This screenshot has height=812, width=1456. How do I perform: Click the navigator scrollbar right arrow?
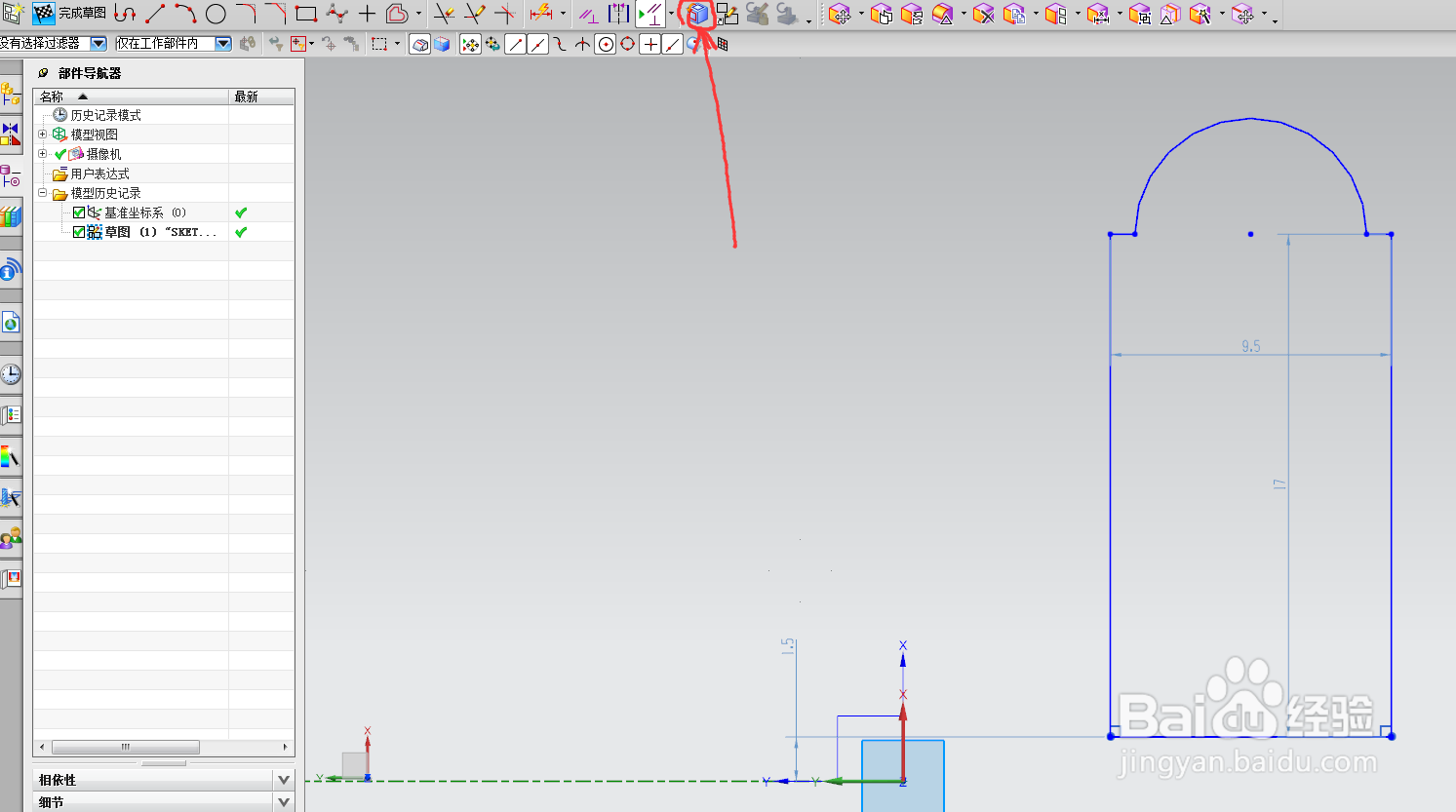pyautogui.click(x=285, y=747)
